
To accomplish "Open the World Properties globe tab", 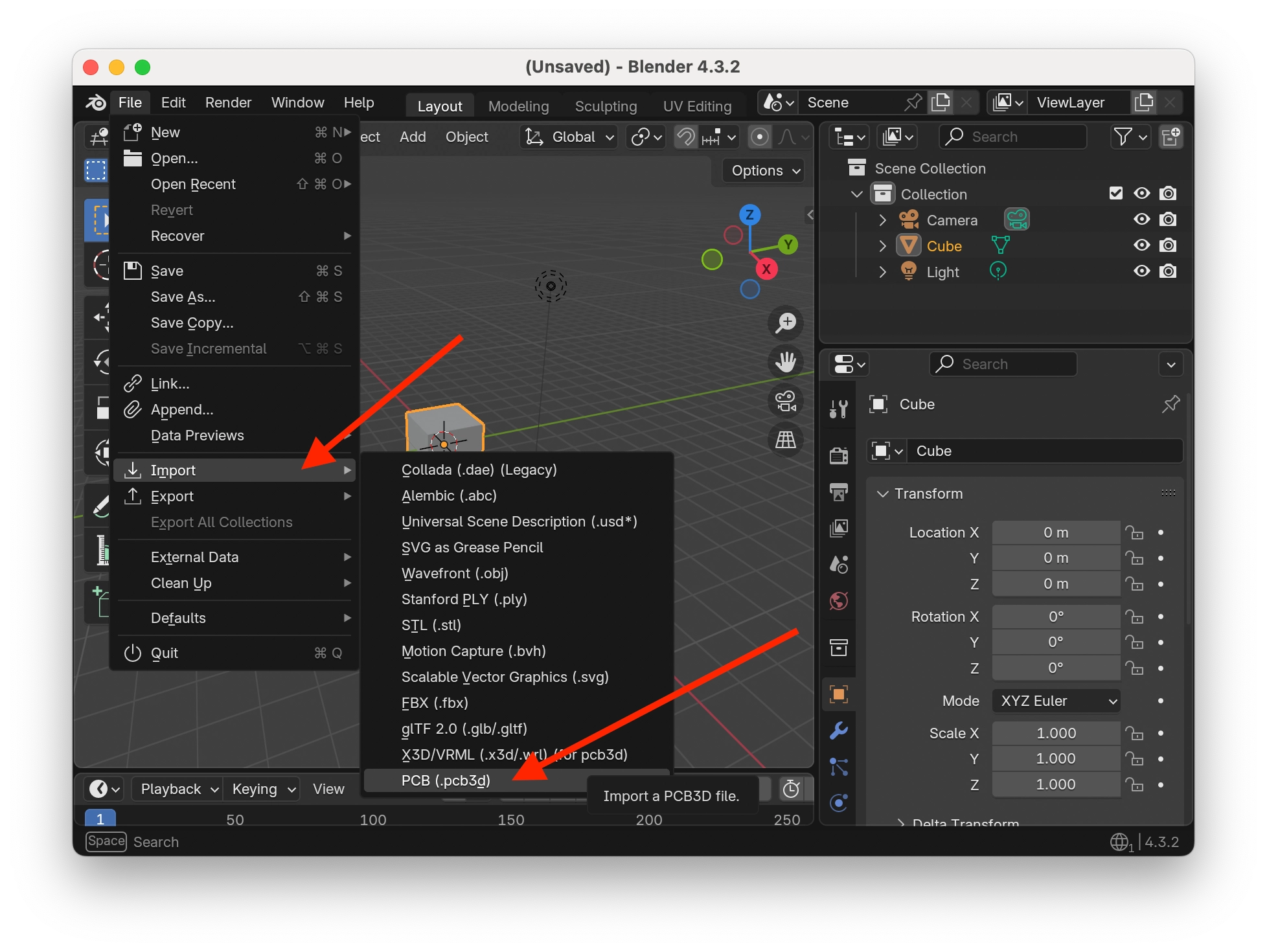I will coord(839,602).
